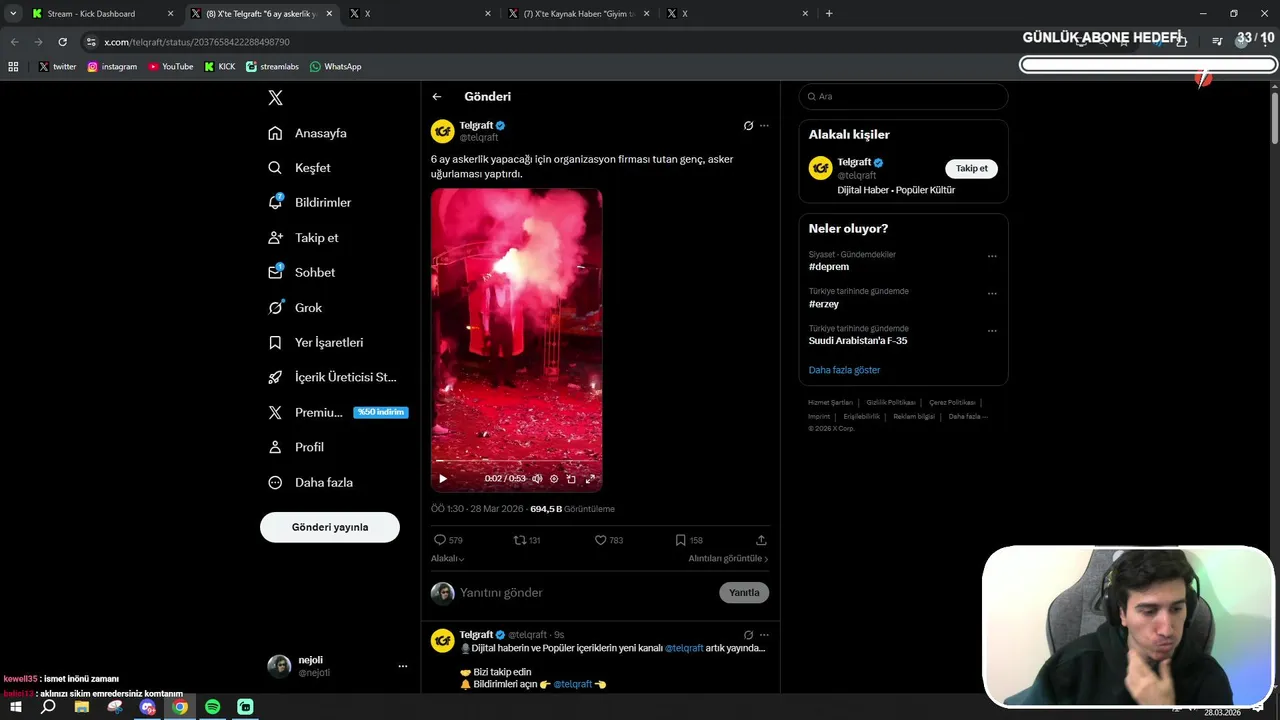The image size is (1280, 720).
Task: Open Premium sidebar item
Action: [x=337, y=413]
